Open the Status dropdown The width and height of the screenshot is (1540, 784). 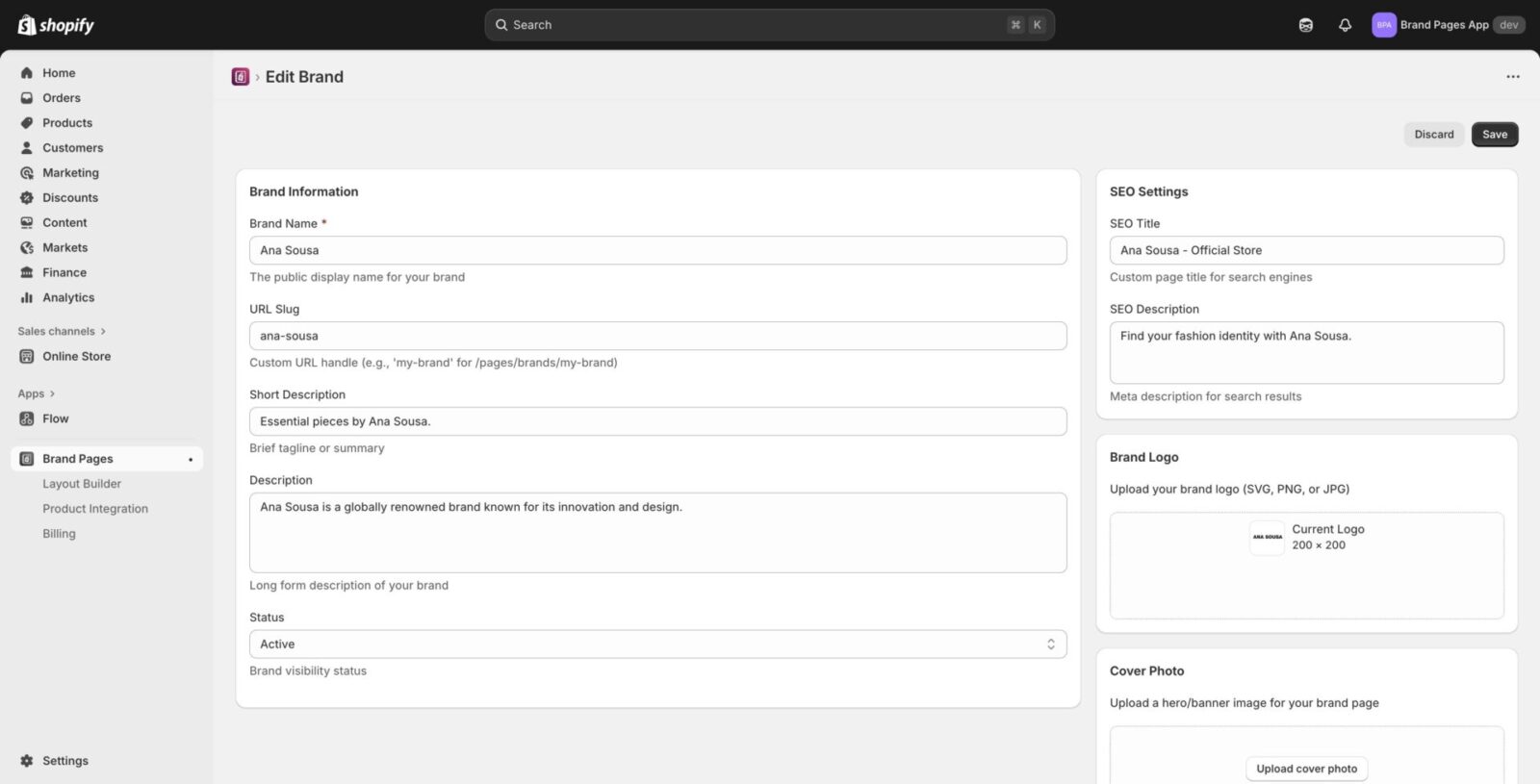pyautogui.click(x=657, y=645)
